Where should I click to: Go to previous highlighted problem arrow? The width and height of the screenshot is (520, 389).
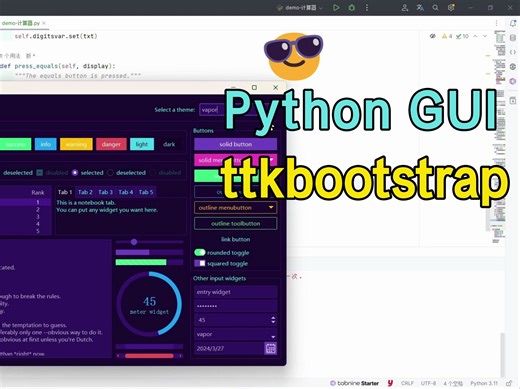tap(475, 36)
